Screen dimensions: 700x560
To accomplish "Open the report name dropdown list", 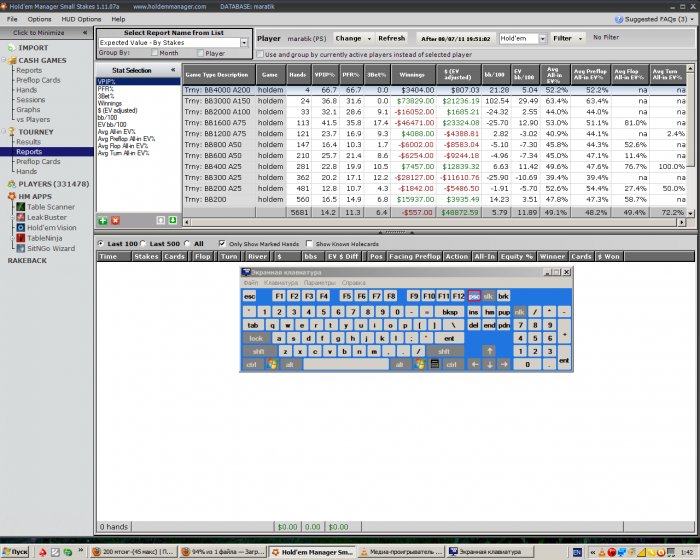I will point(244,42).
